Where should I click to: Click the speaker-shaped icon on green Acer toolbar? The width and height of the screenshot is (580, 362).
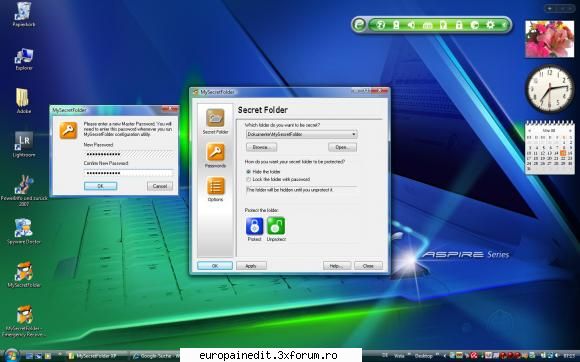(411, 25)
